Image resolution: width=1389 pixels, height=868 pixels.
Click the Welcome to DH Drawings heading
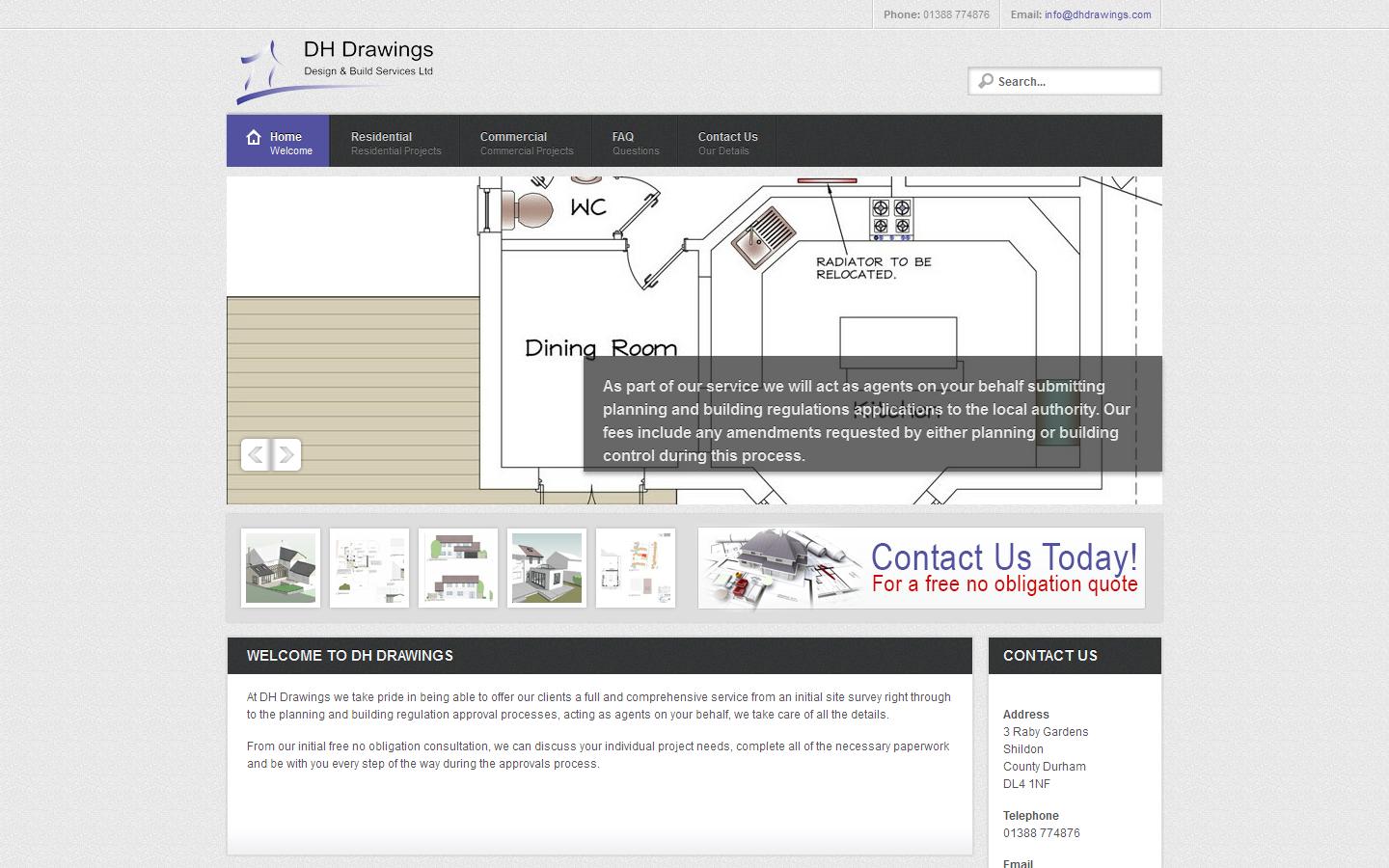pyautogui.click(x=350, y=656)
